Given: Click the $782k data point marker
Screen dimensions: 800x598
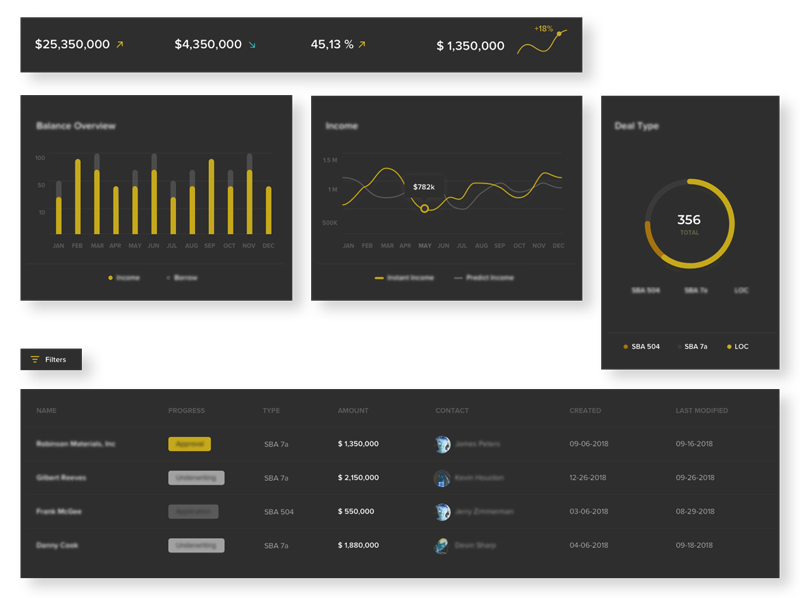Looking at the screenshot, I should pos(424,208).
